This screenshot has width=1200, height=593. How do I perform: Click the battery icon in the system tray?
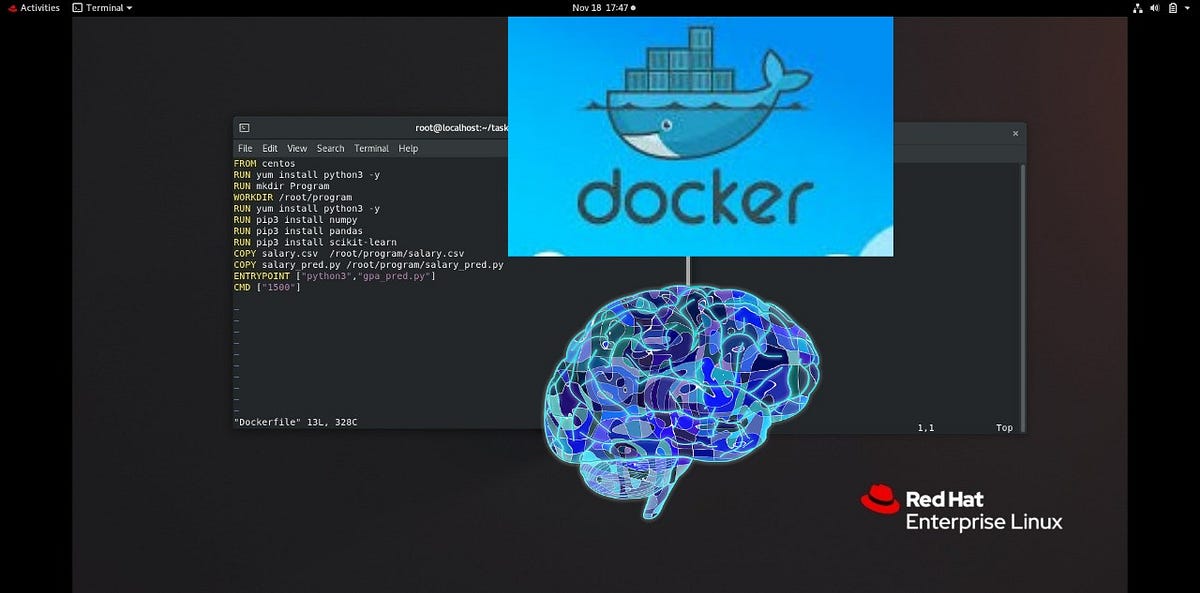tap(1173, 7)
